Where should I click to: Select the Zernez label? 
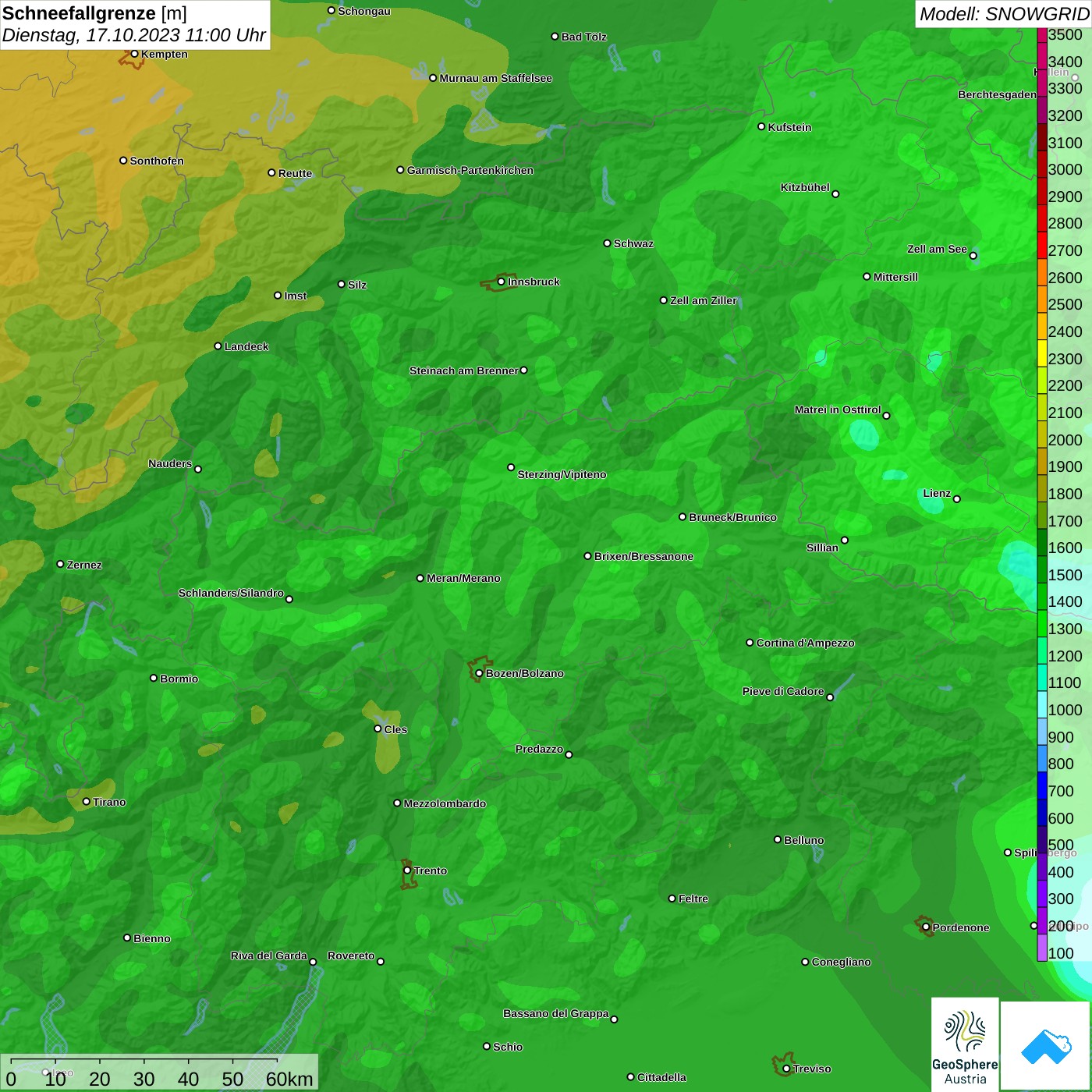tap(84, 565)
